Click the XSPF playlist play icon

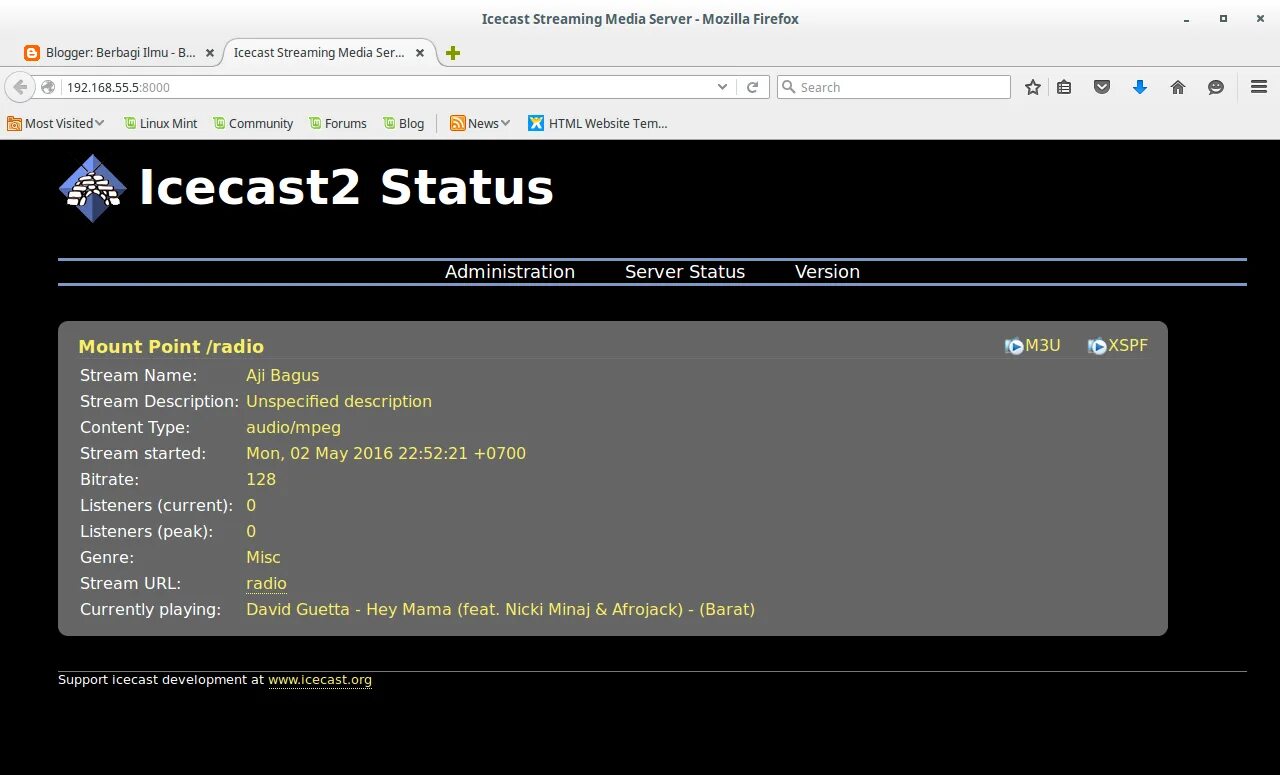tap(1097, 346)
